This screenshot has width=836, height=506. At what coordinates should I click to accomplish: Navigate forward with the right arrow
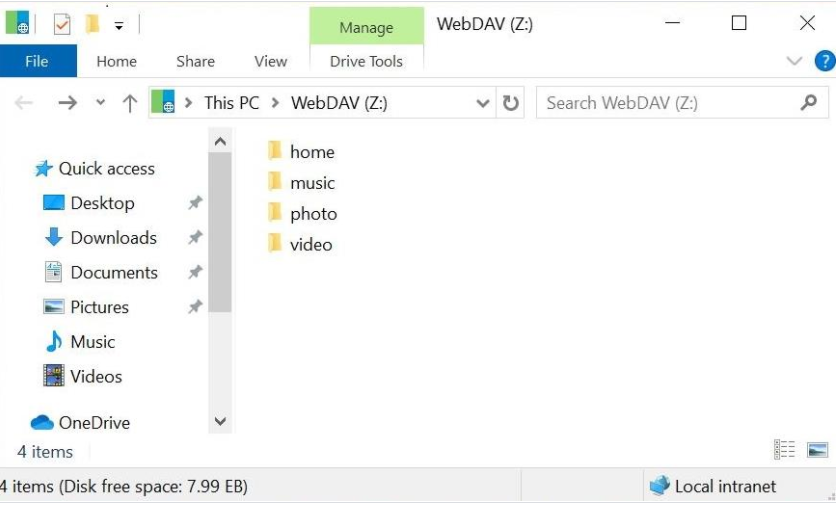coord(67,102)
